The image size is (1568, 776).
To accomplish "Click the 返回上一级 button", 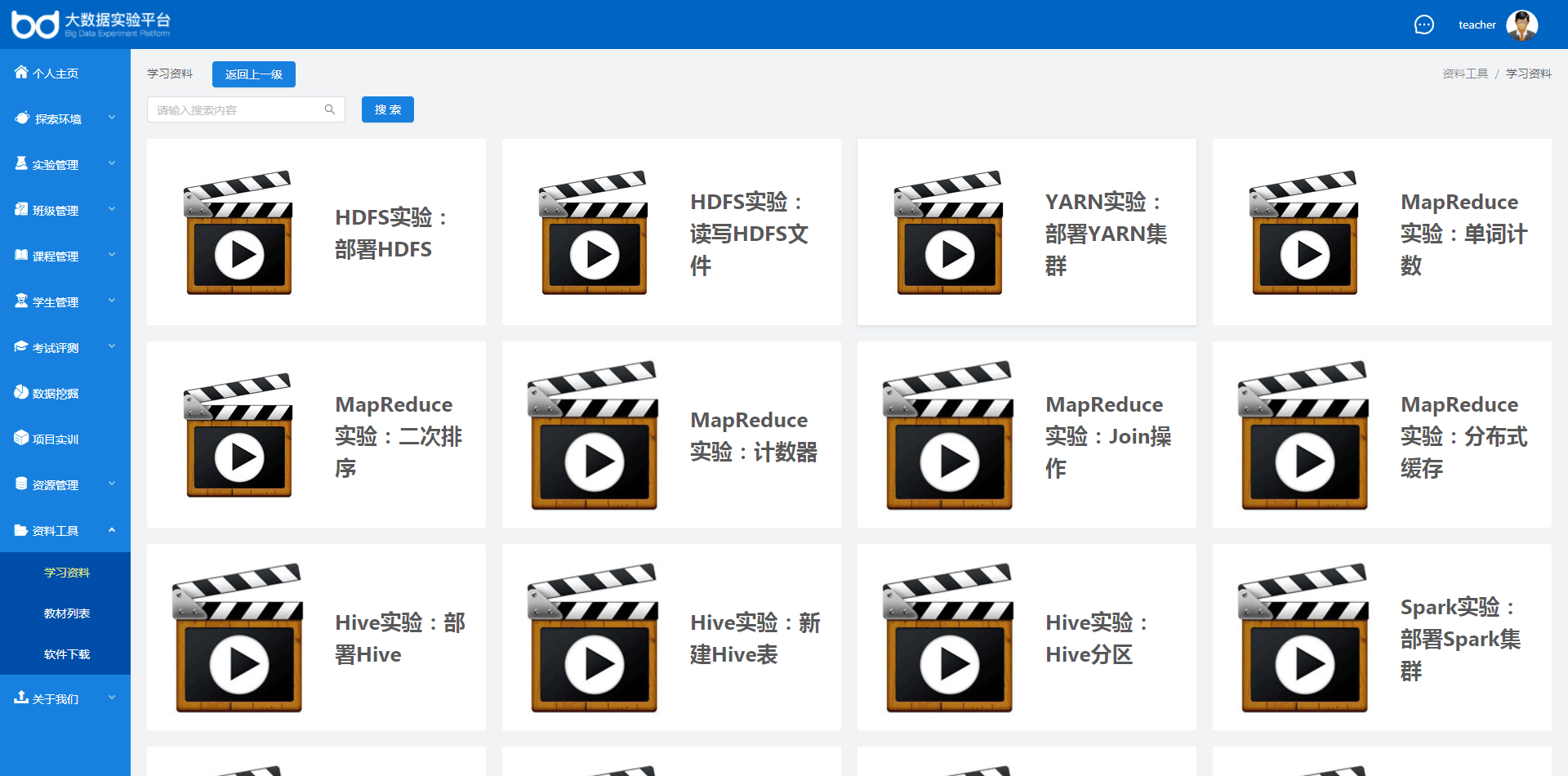I will click(253, 74).
